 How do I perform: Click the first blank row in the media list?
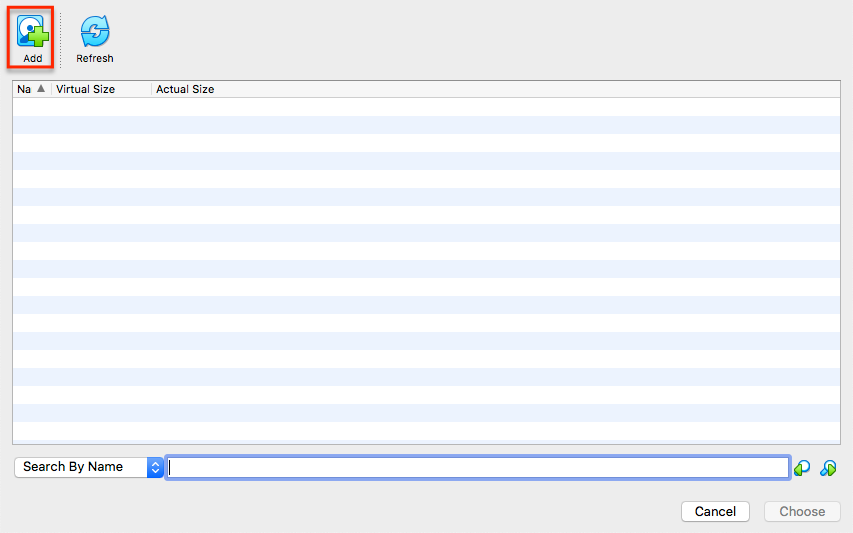click(x=426, y=107)
